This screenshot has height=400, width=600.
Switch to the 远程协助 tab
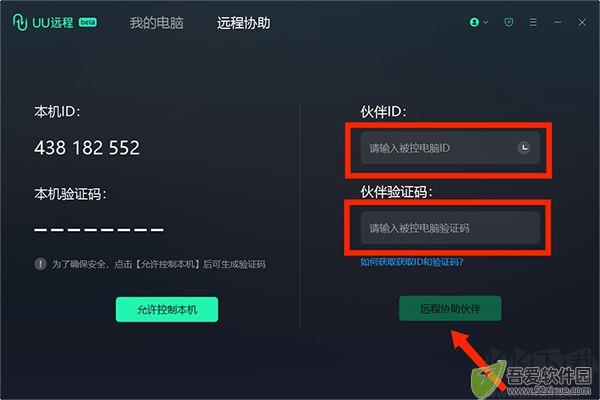coord(243,23)
